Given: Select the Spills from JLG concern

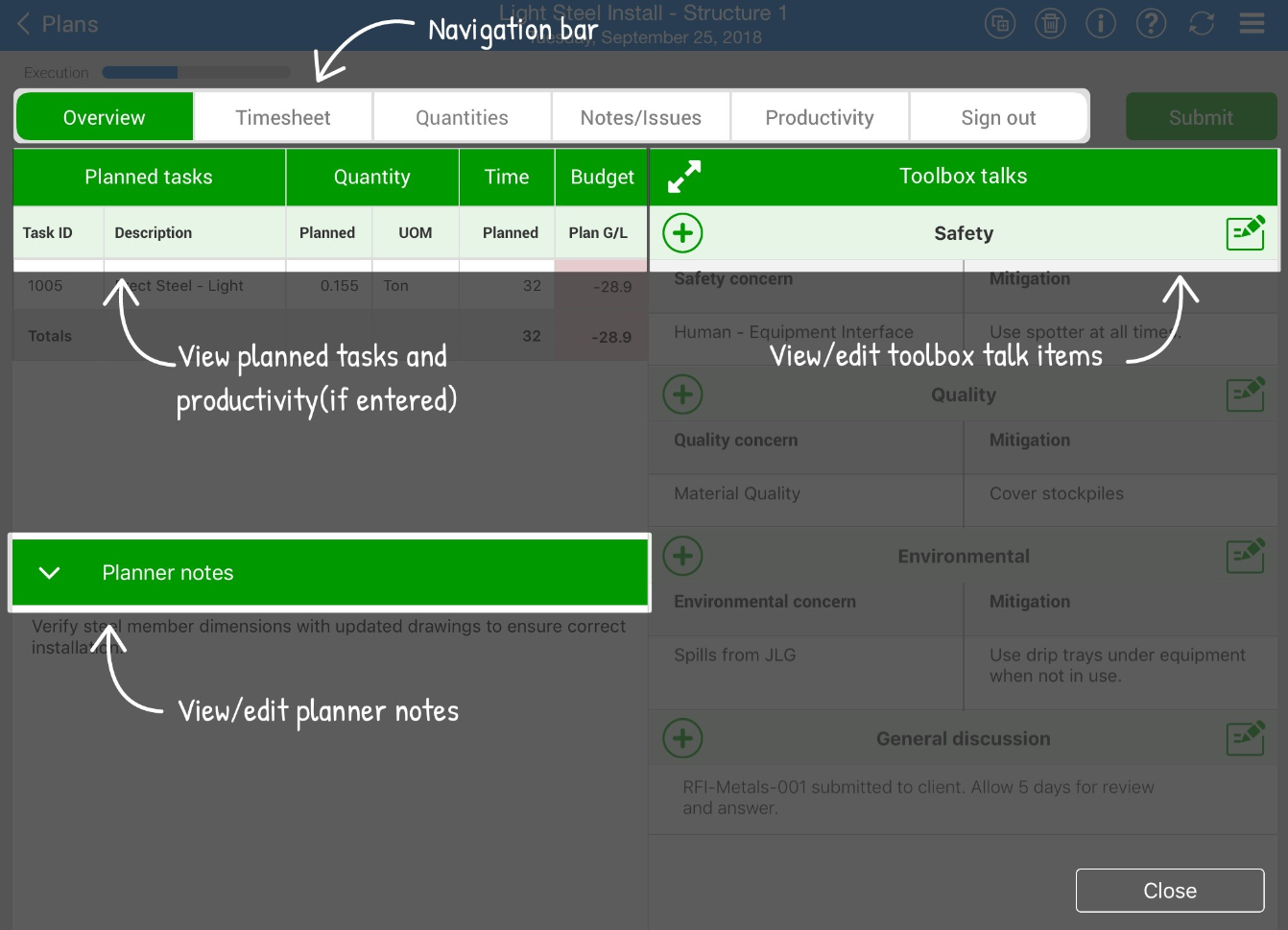Looking at the screenshot, I should tap(735, 655).
